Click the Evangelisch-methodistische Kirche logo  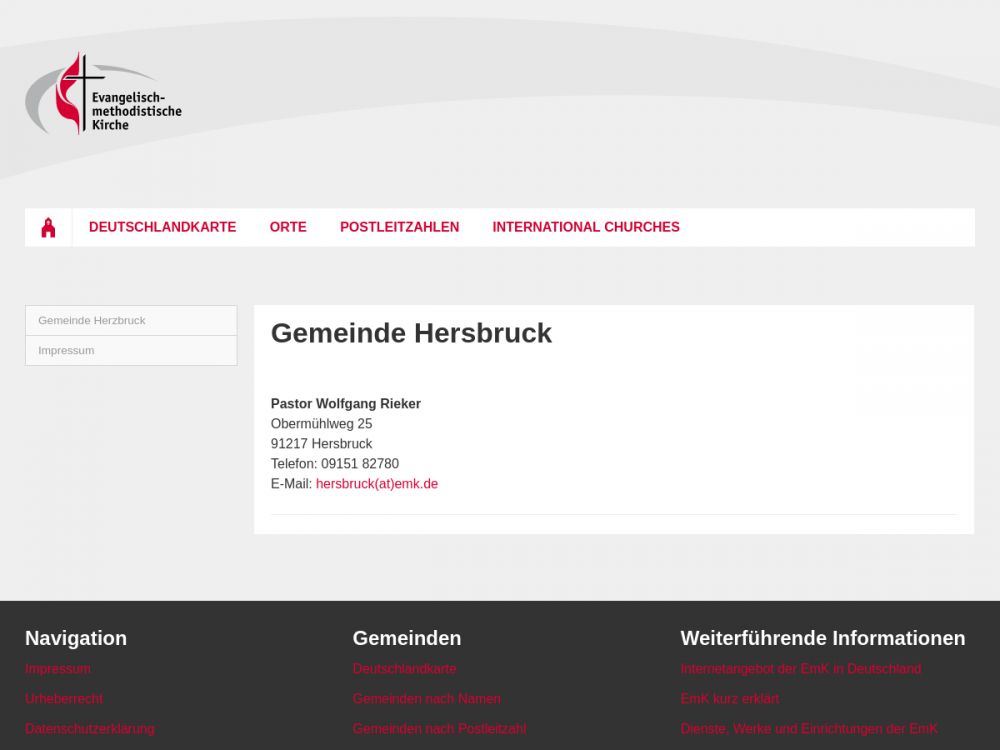coord(103,95)
